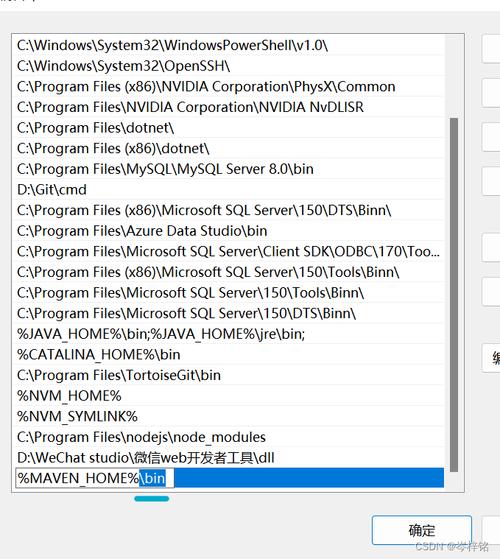Select the System32\OpenSSH\ path entry

point(230,66)
